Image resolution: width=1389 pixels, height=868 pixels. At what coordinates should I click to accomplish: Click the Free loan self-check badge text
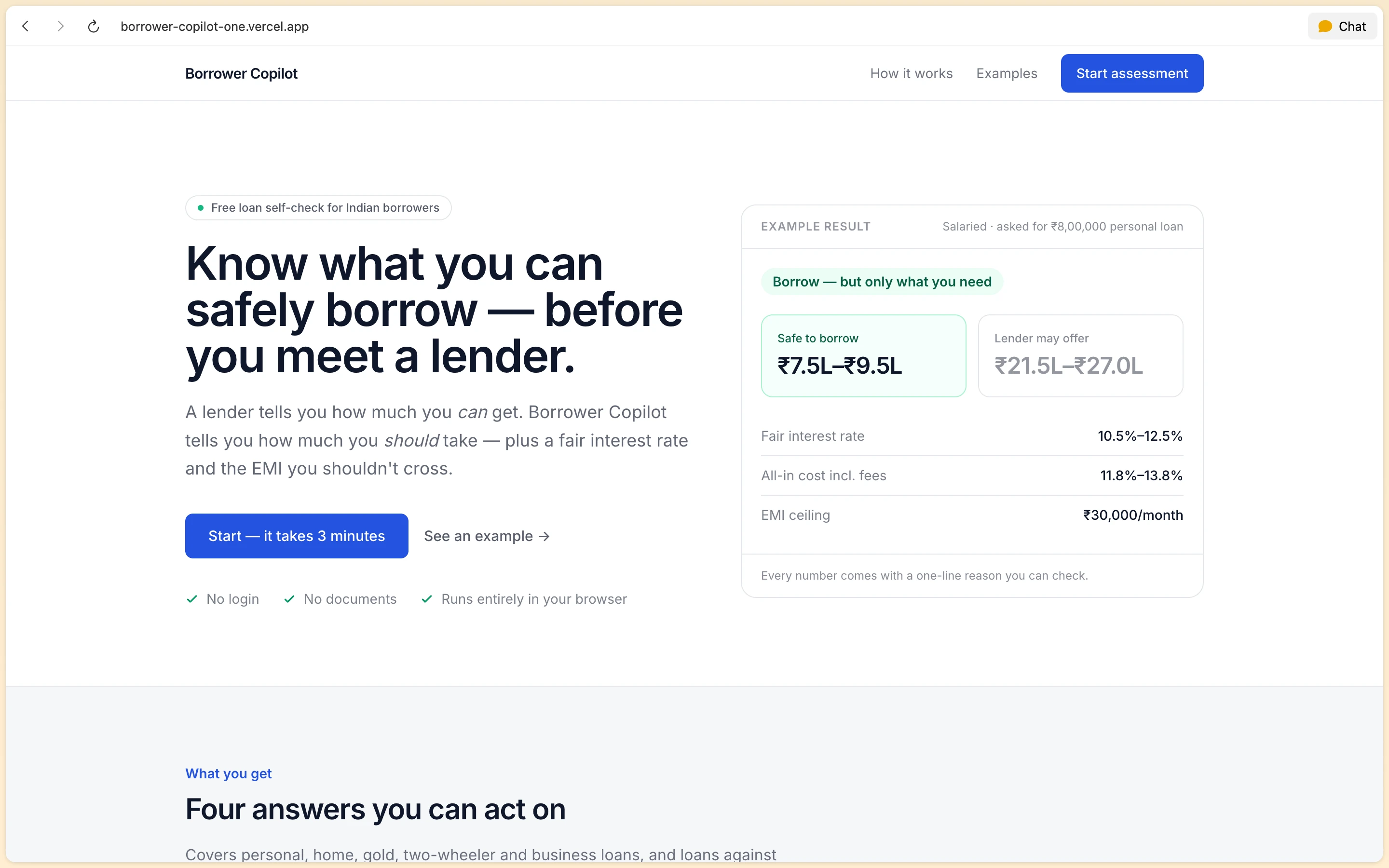(325, 208)
